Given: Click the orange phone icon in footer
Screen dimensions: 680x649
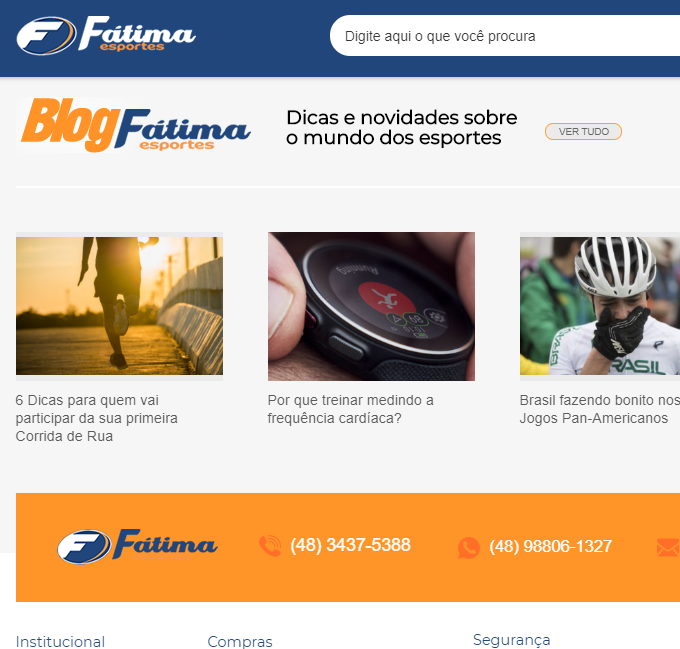Looking at the screenshot, I should (x=270, y=546).
